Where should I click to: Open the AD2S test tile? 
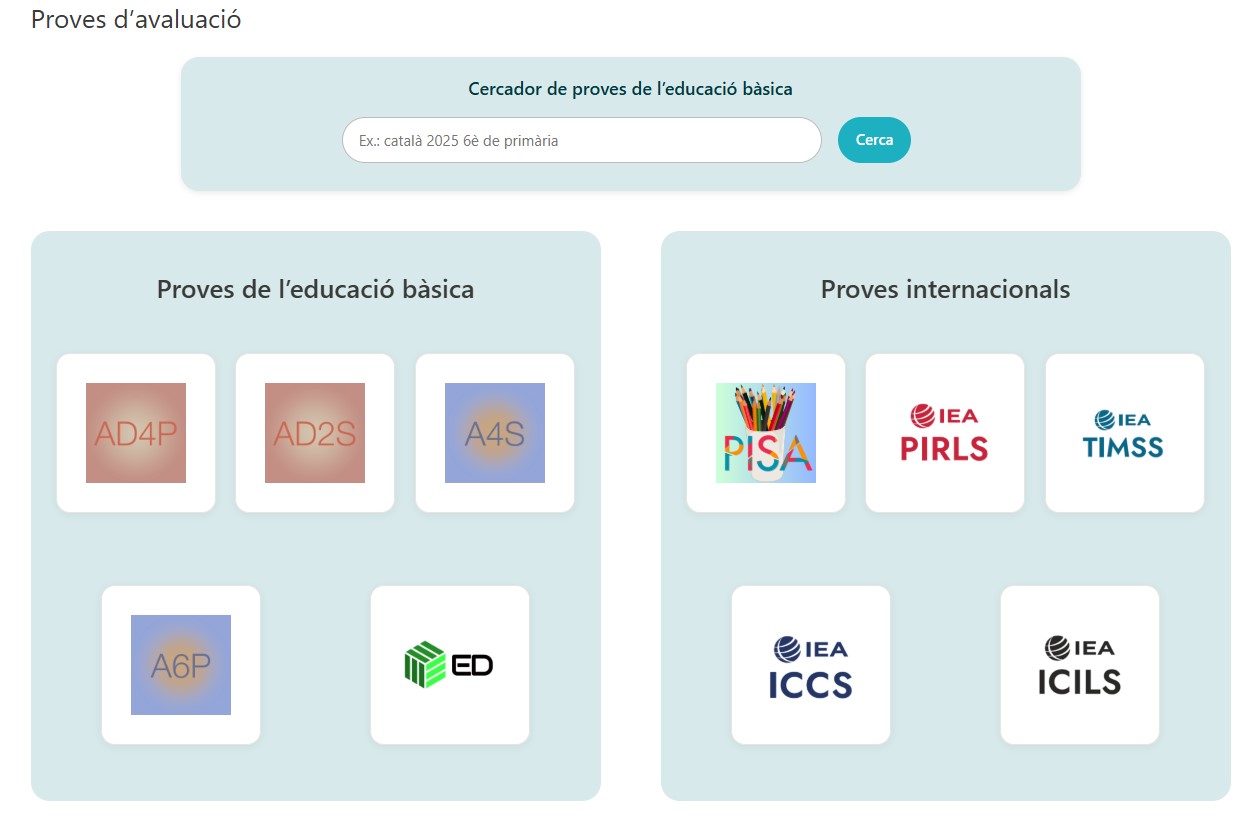pos(315,433)
